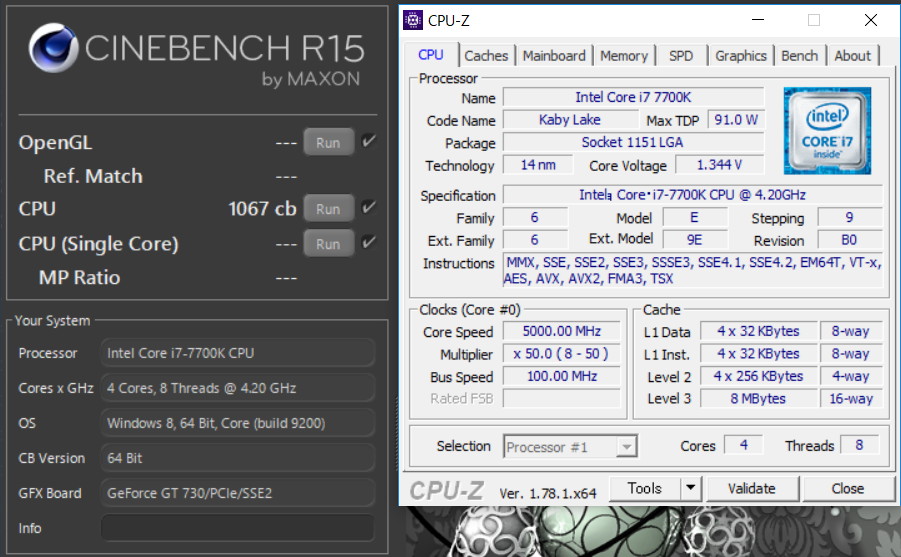Click the Revision value B0

849,240
